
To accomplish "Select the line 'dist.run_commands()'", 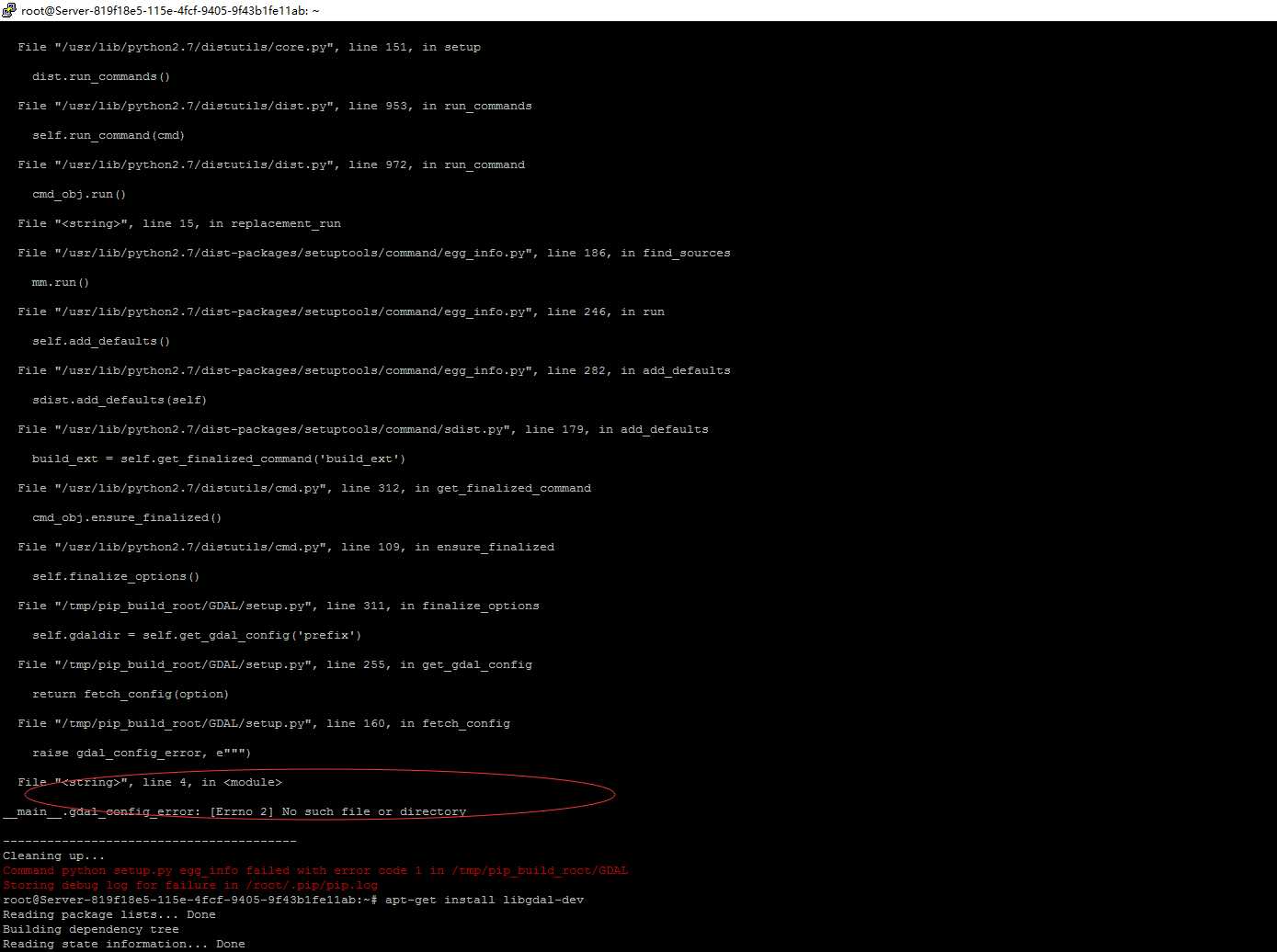I will 101,76.
